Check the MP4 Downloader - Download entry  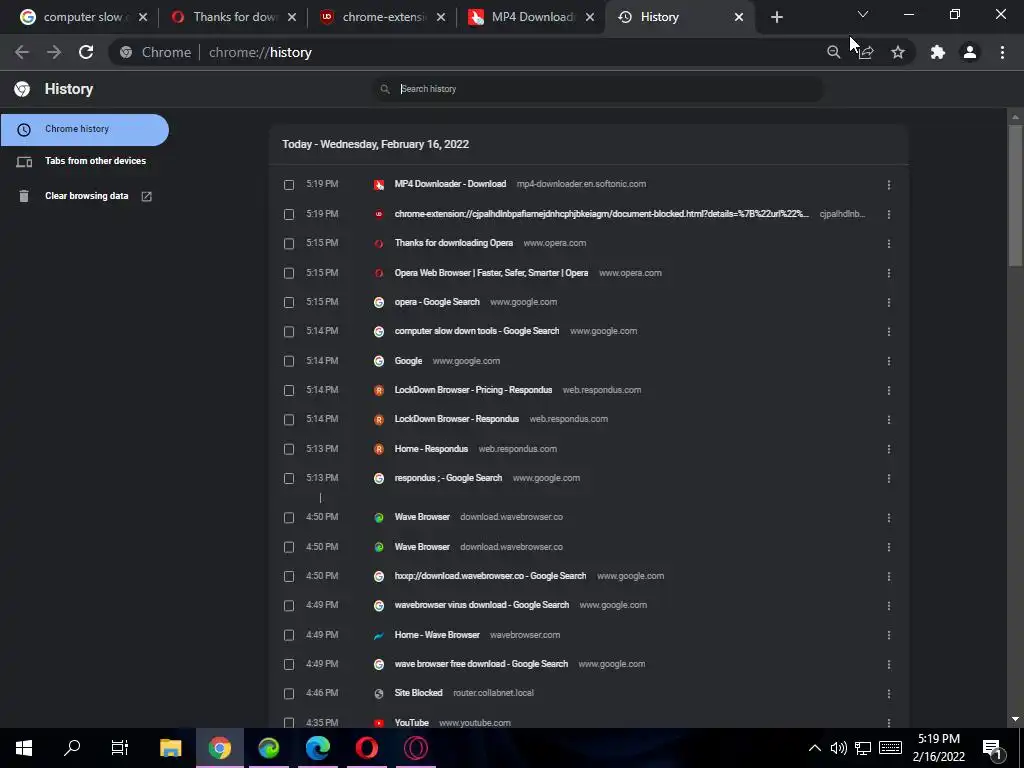tap(289, 185)
